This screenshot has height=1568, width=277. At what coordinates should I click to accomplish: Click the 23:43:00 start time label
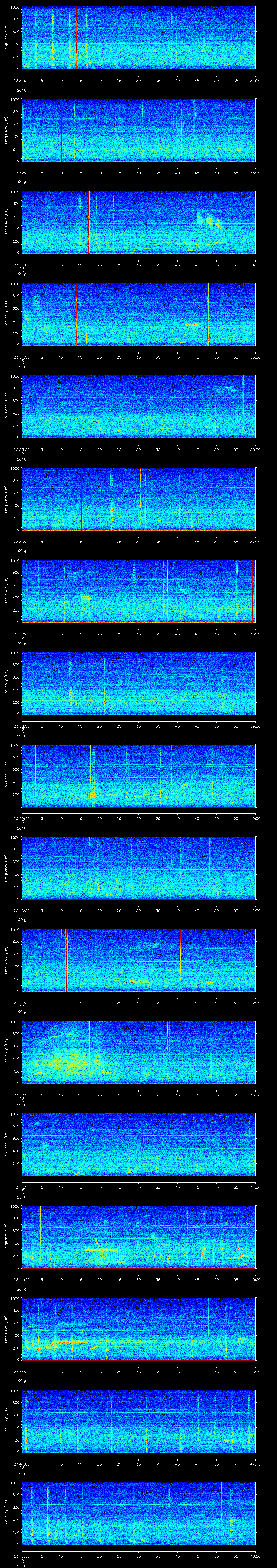[x=22, y=1187]
